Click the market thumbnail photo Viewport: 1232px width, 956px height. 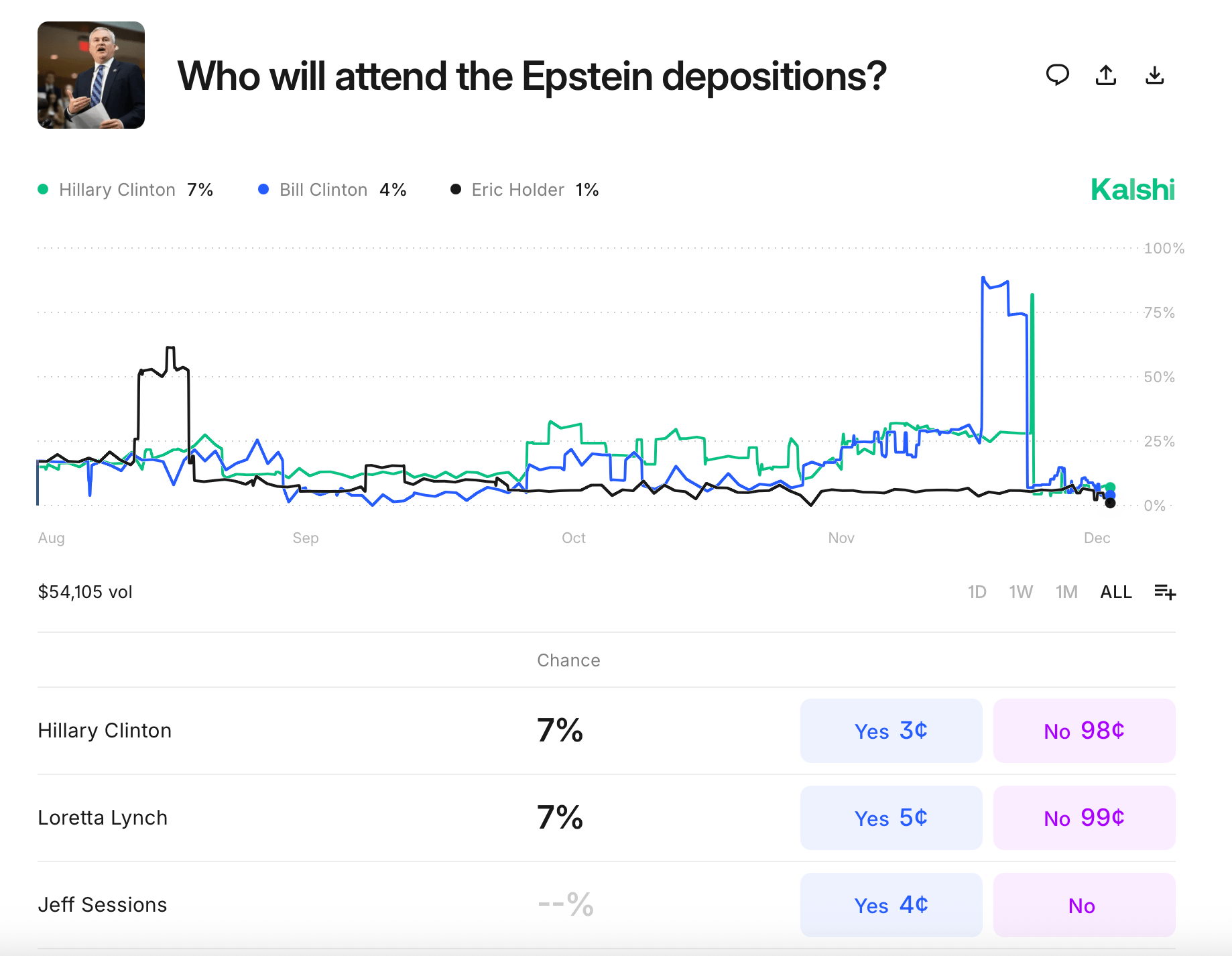coord(90,75)
